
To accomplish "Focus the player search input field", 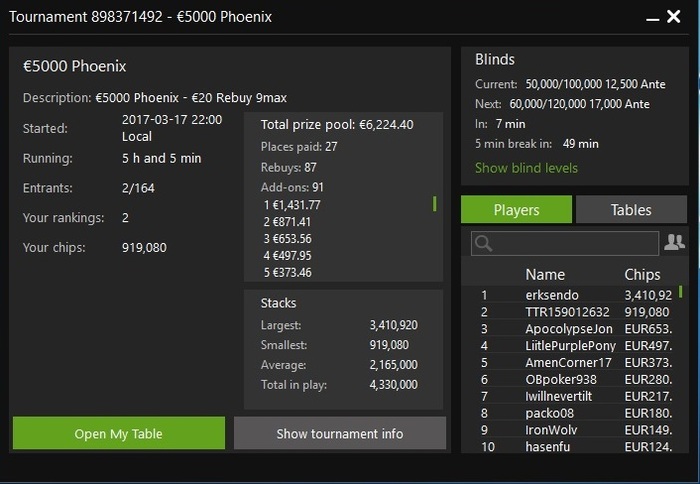I will pyautogui.click(x=565, y=243).
